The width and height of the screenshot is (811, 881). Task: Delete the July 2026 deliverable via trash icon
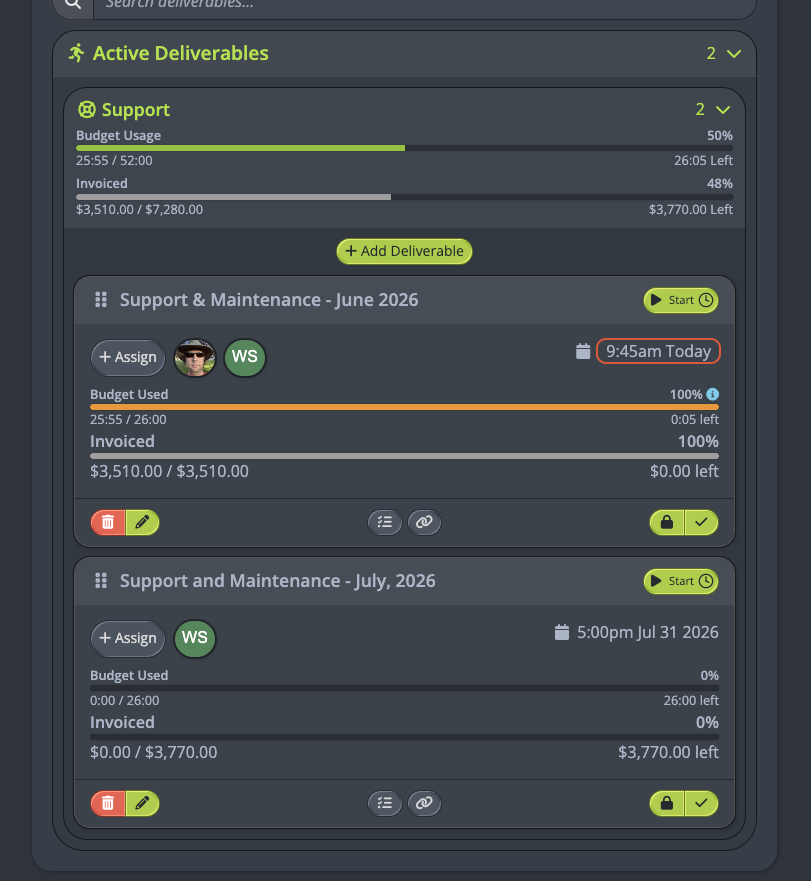[x=108, y=803]
